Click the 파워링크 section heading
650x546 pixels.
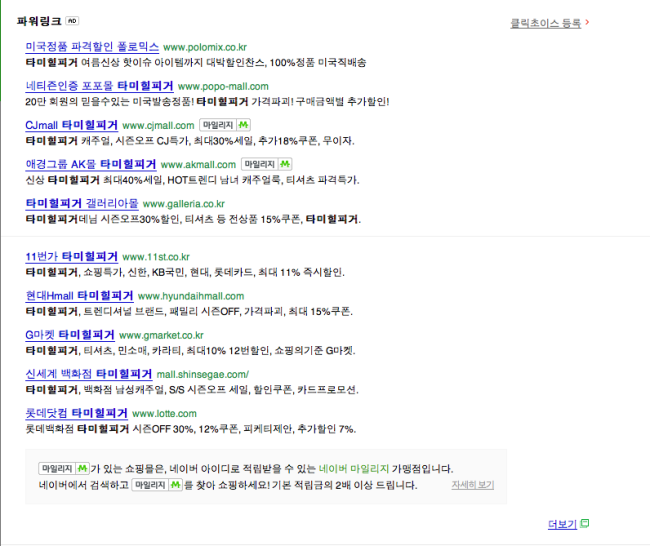(39, 21)
